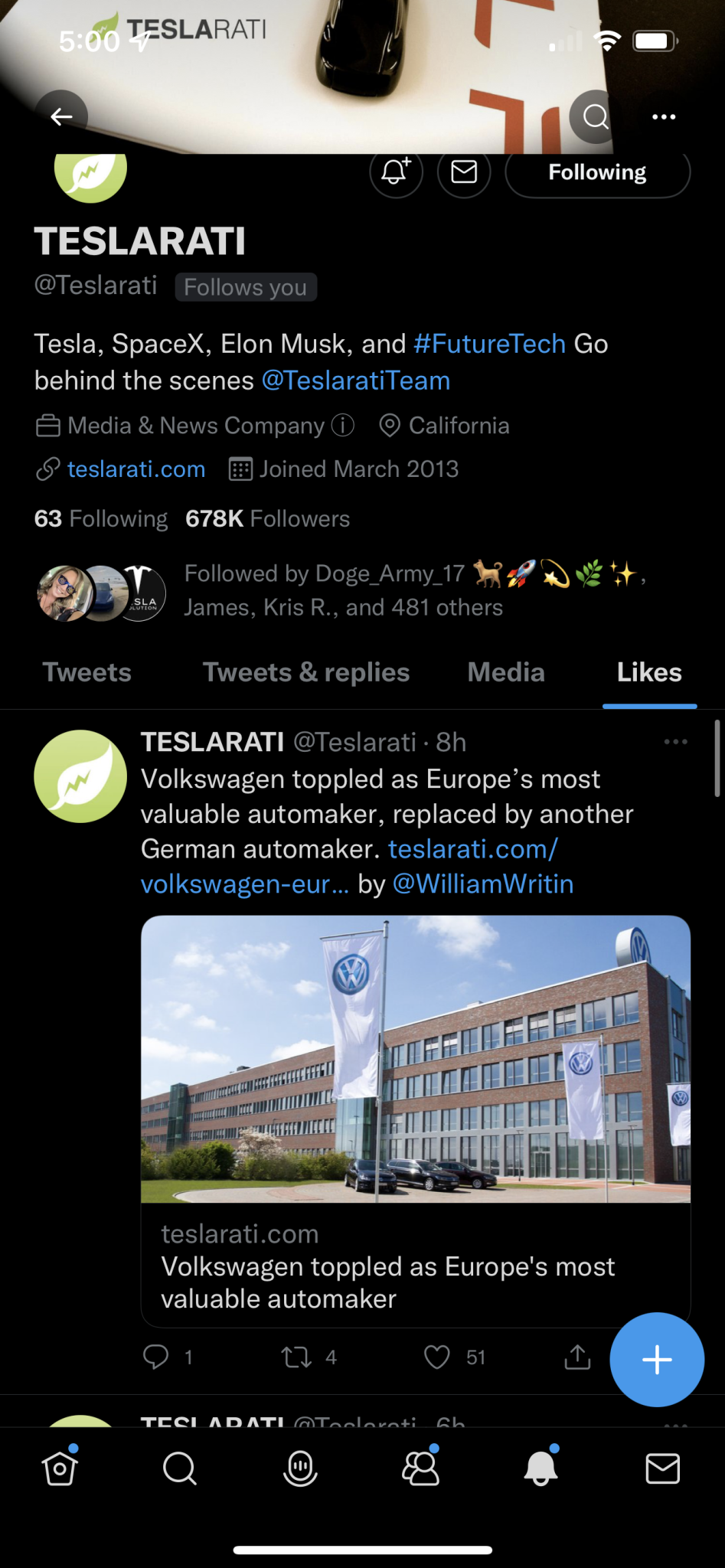This screenshot has height=1568, width=725.
Task: Open the three-dot profile options menu
Action: click(x=664, y=116)
